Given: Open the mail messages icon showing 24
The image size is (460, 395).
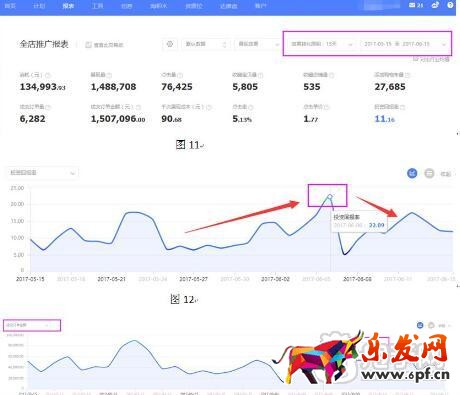Looking at the screenshot, I should click(x=416, y=5).
